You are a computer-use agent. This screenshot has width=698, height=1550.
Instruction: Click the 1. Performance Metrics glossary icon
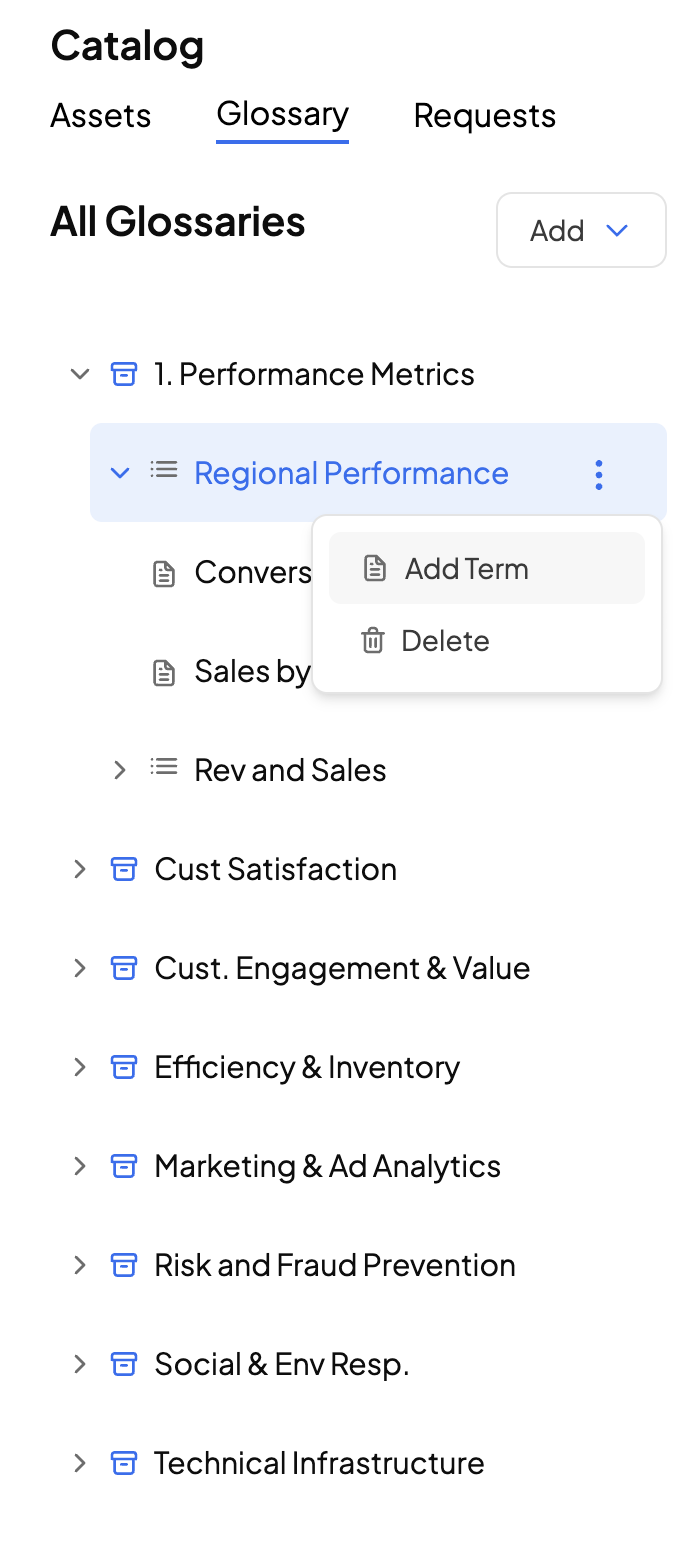tap(123, 375)
